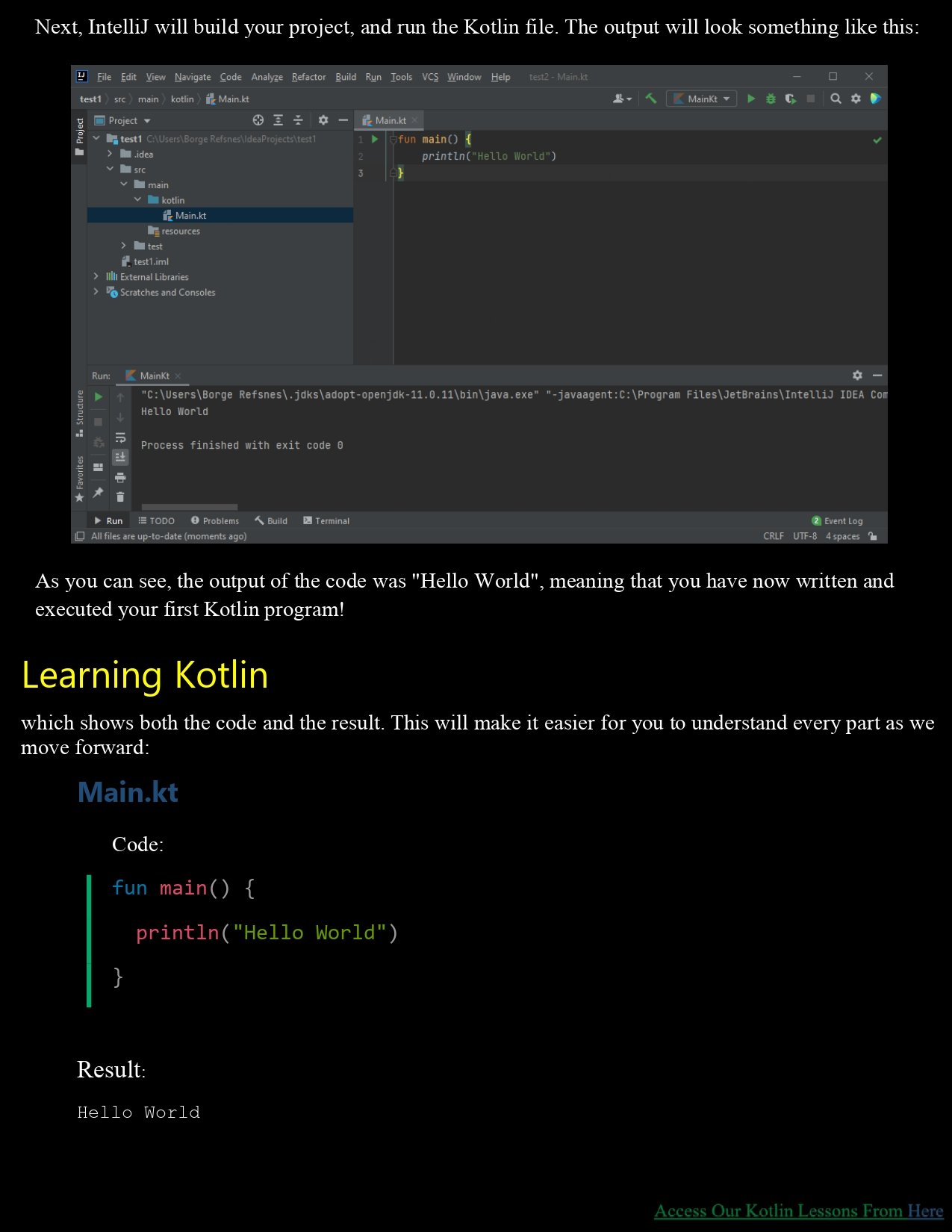The height and width of the screenshot is (1232, 952).
Task: Open the MainKt run configuration dropdown
Action: click(x=701, y=99)
